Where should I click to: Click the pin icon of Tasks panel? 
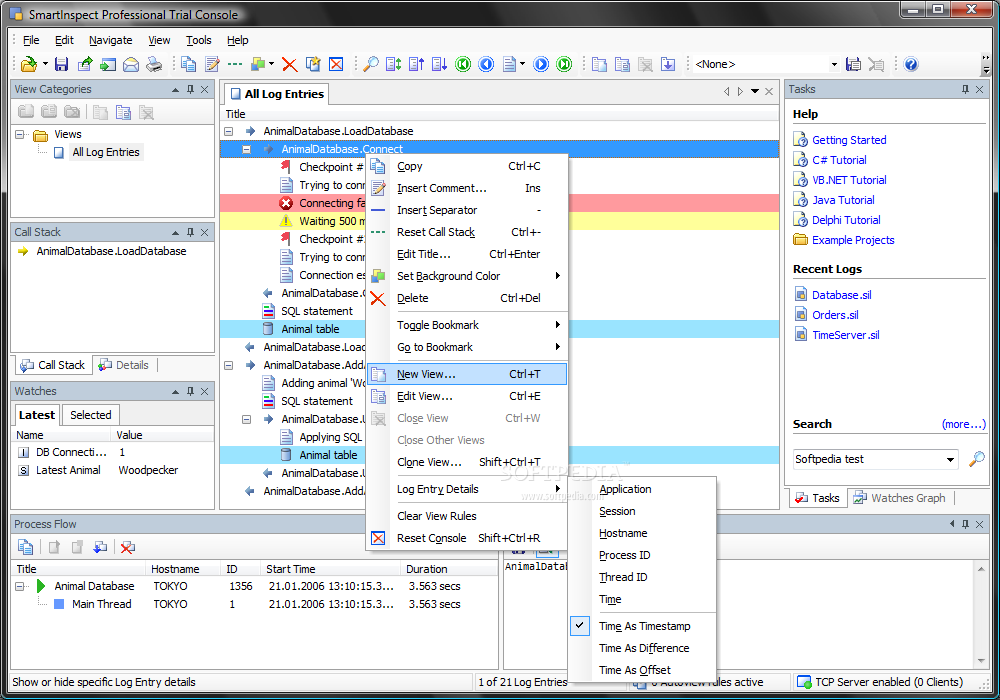coord(966,89)
